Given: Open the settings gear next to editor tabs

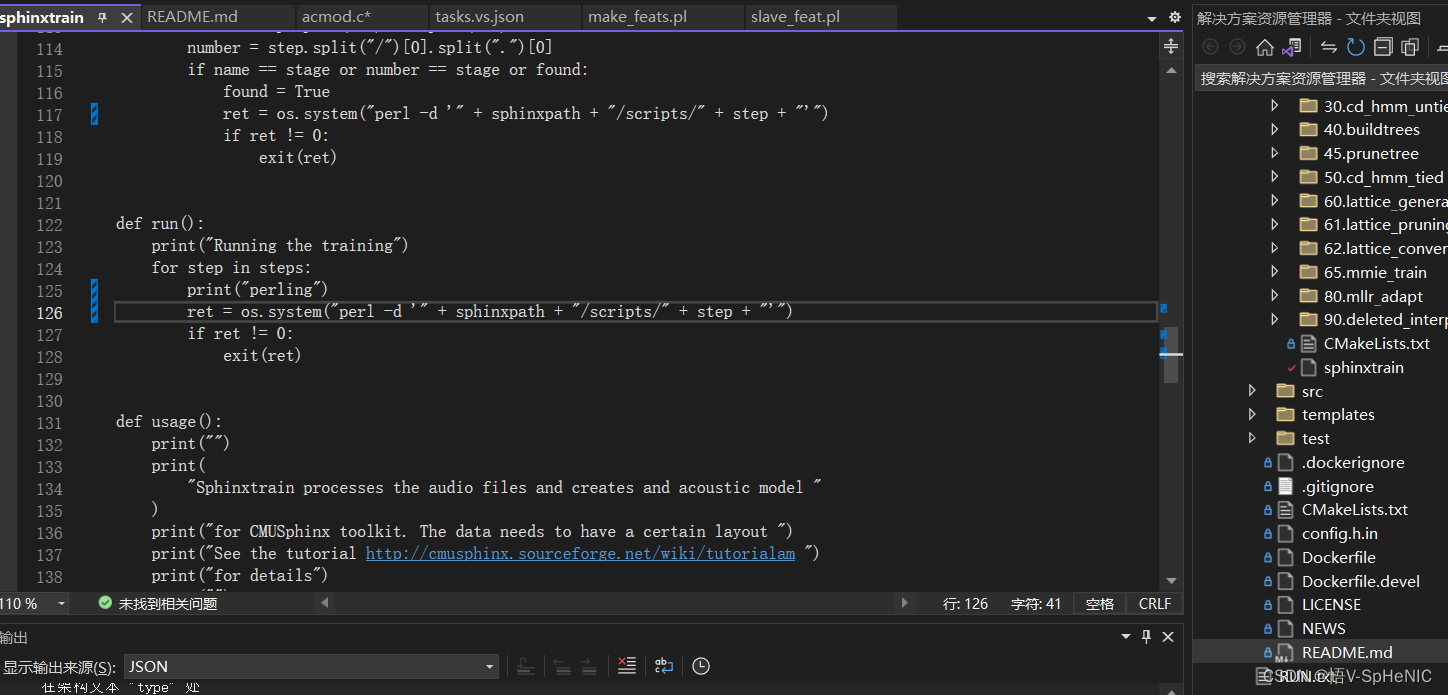Looking at the screenshot, I should coord(1175,17).
